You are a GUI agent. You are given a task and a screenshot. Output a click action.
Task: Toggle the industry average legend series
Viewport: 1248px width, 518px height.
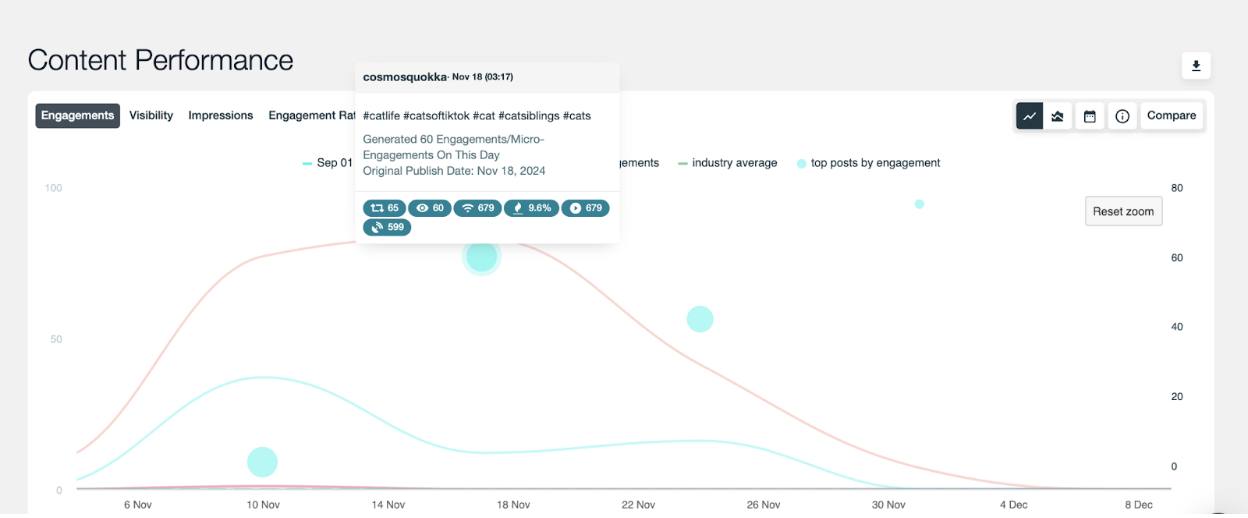(727, 163)
